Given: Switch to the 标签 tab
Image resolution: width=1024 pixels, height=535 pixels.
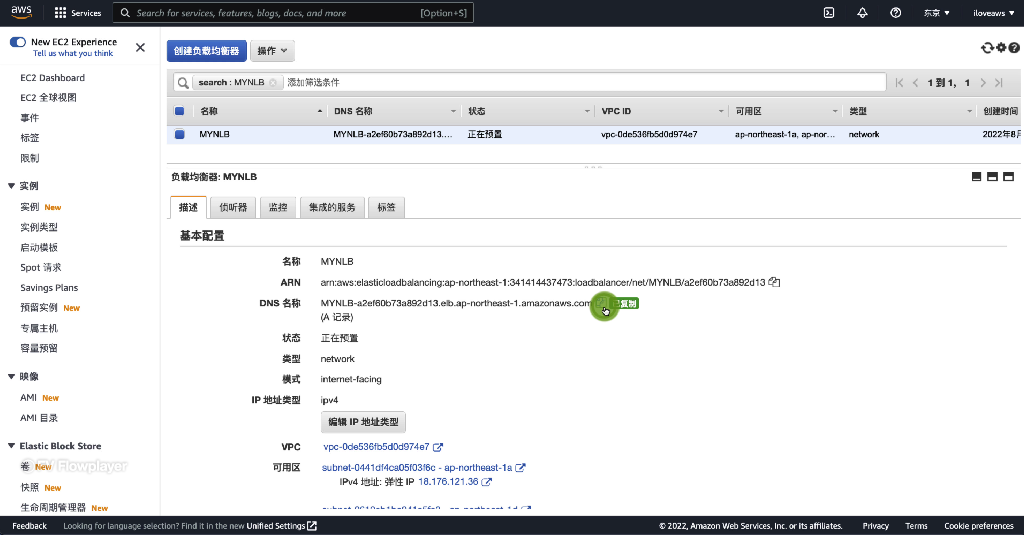Looking at the screenshot, I should [x=386, y=207].
